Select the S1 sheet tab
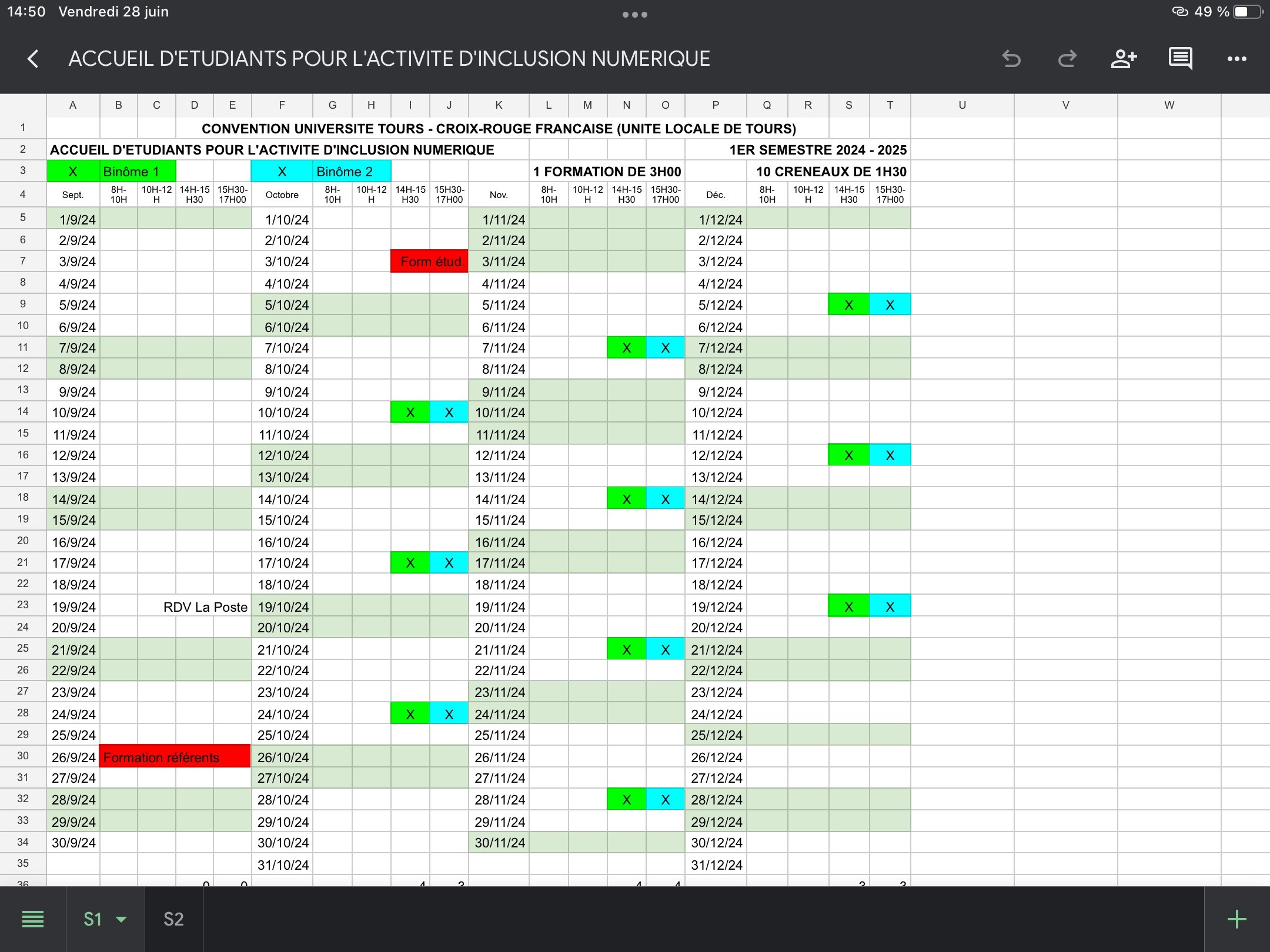The height and width of the screenshot is (952, 1270). click(93, 919)
